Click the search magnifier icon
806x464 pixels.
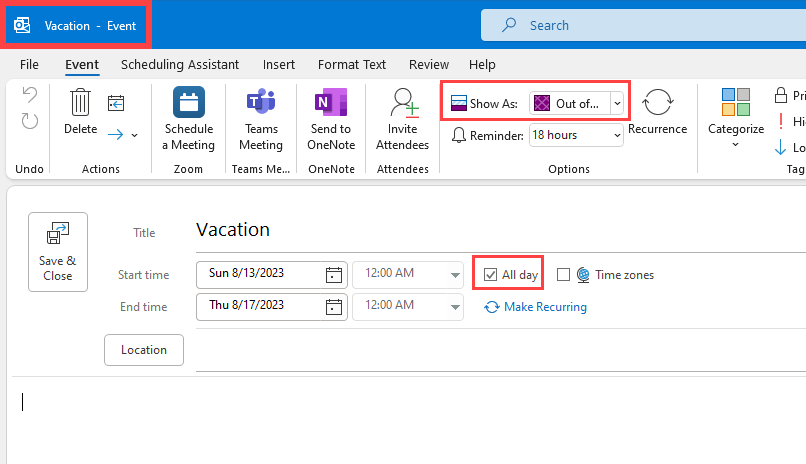click(509, 25)
